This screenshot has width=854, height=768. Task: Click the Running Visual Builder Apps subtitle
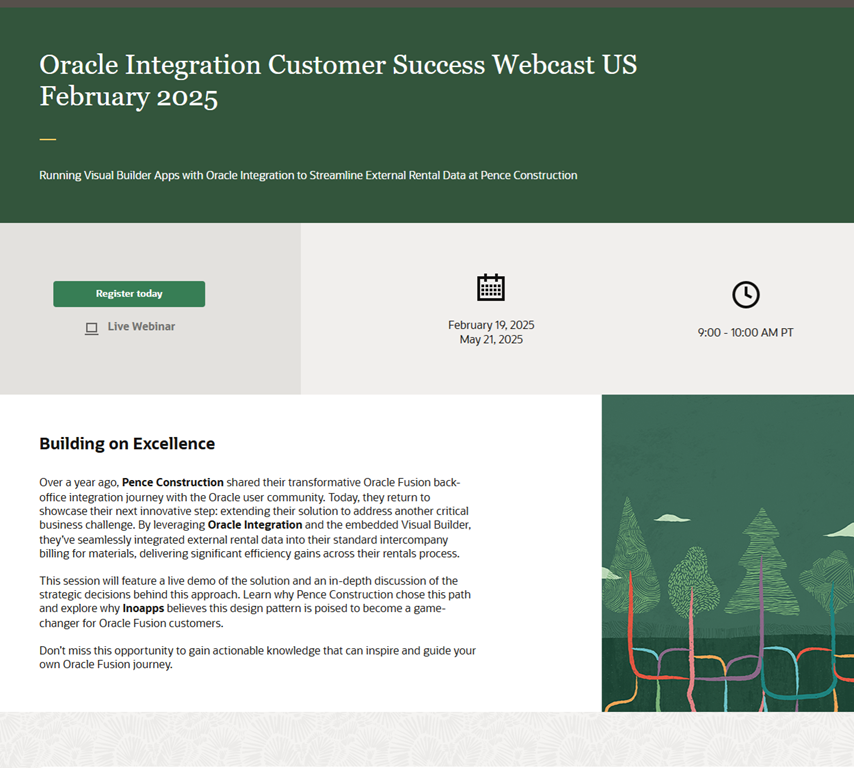point(307,175)
